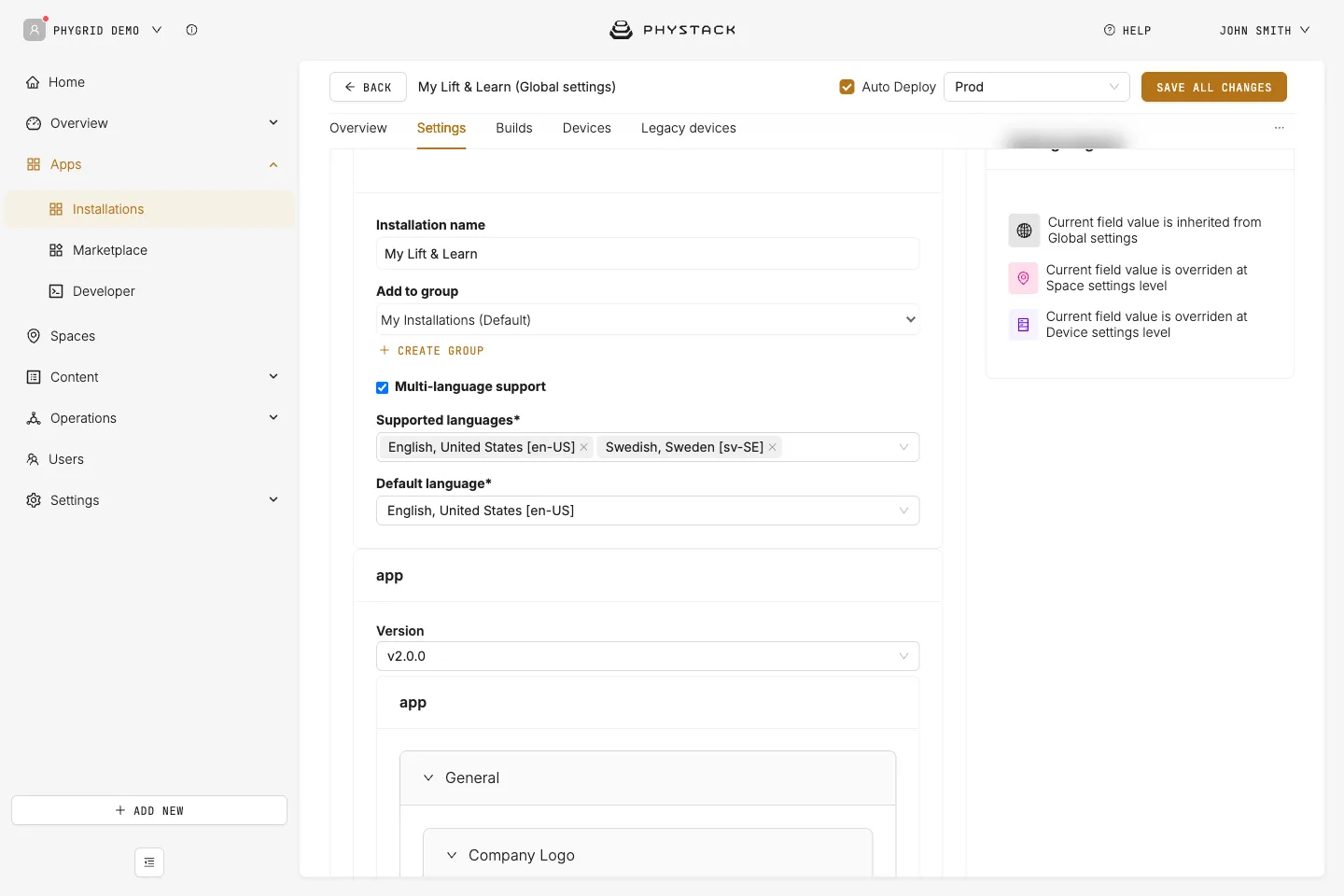Uncheck Multi-language support checkbox
The height and width of the screenshot is (896, 1344).
click(x=383, y=387)
